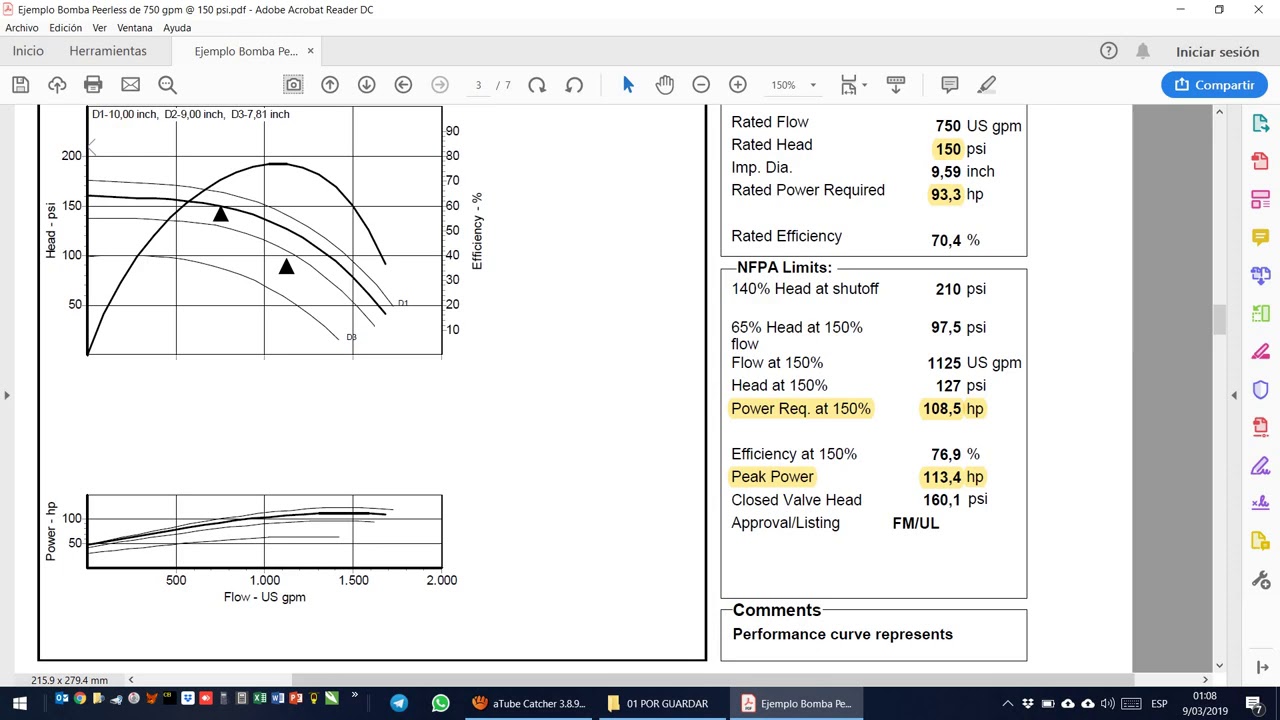Open the Edición menu
The width and height of the screenshot is (1280, 720).
click(x=65, y=28)
